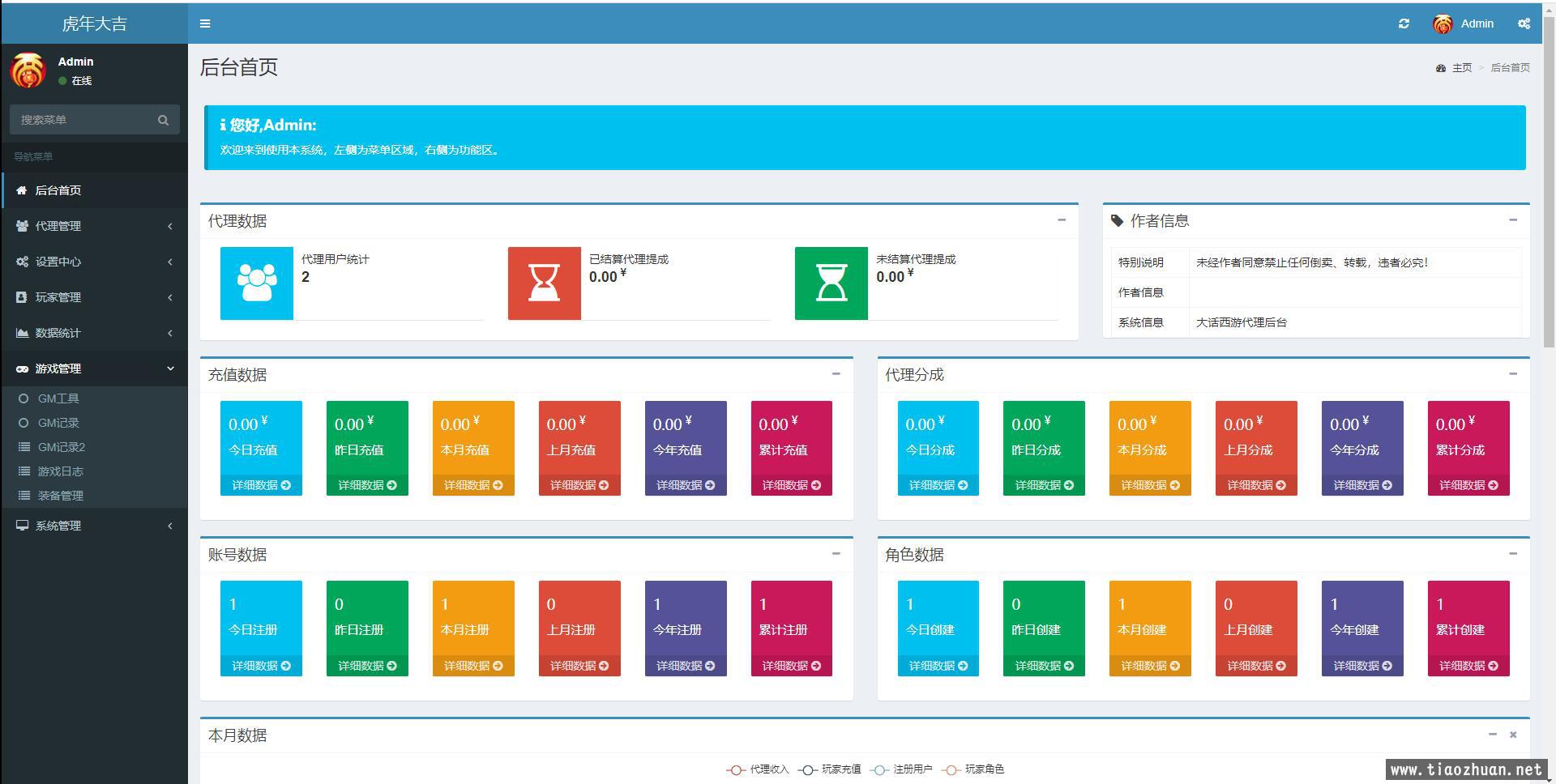Click the 已结算代理提成 hourglass icon
Image resolution: width=1556 pixels, height=784 pixels.
click(545, 283)
